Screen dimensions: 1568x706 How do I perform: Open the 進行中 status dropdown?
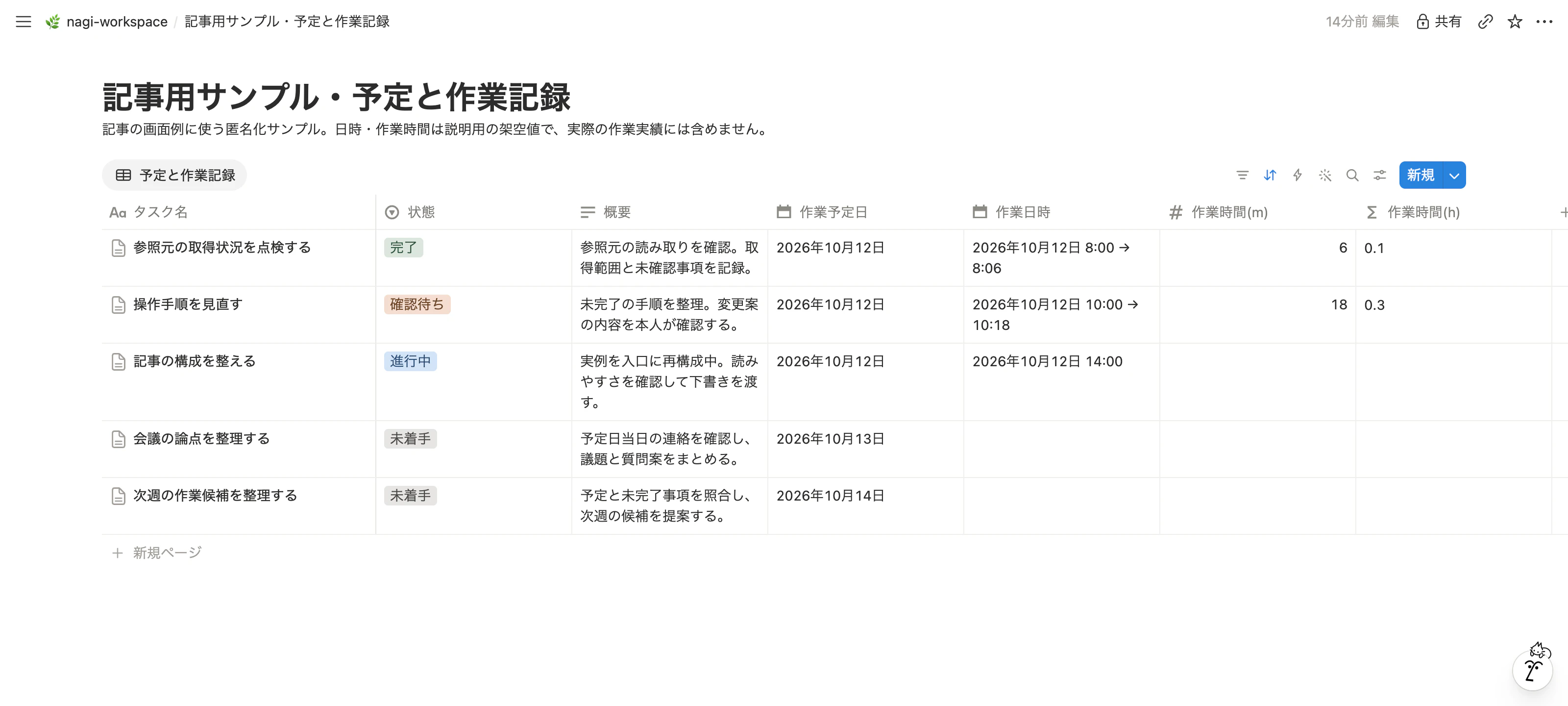pyautogui.click(x=410, y=362)
